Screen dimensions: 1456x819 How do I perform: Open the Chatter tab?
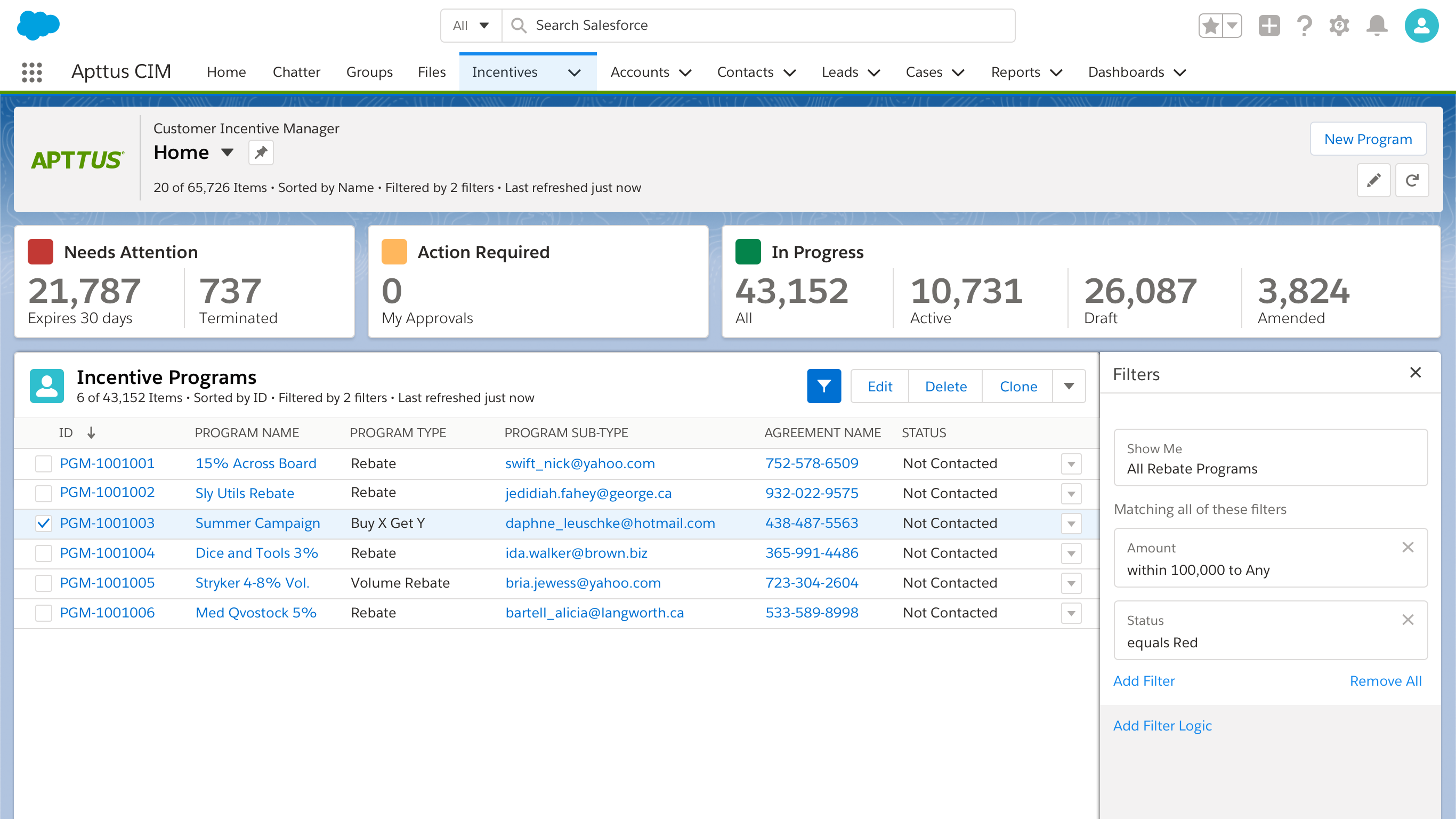[296, 72]
